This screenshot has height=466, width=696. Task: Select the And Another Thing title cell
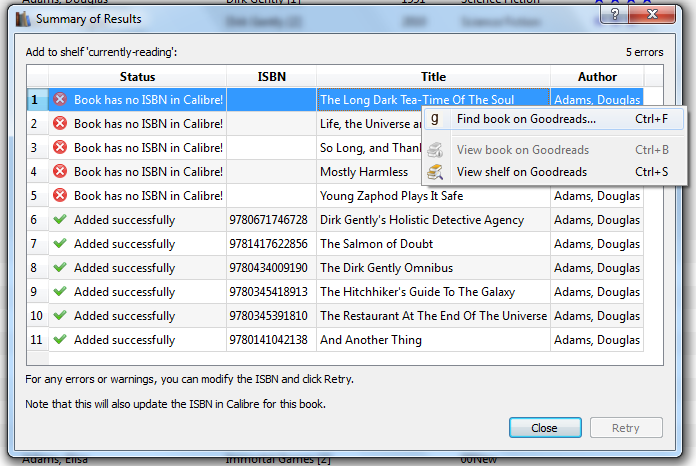433,339
